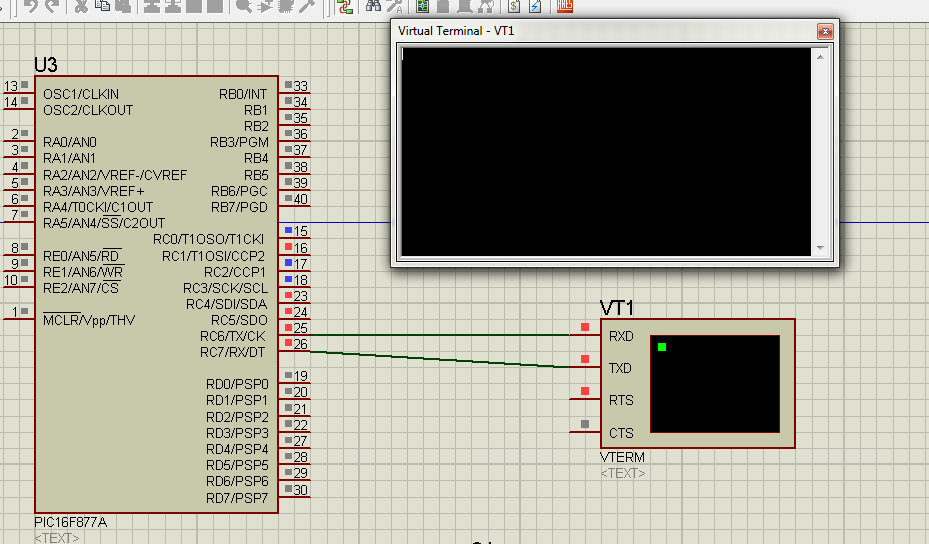The image size is (929, 544).
Task: Click the grey logic indicator at CTS pin
Action: point(585,424)
